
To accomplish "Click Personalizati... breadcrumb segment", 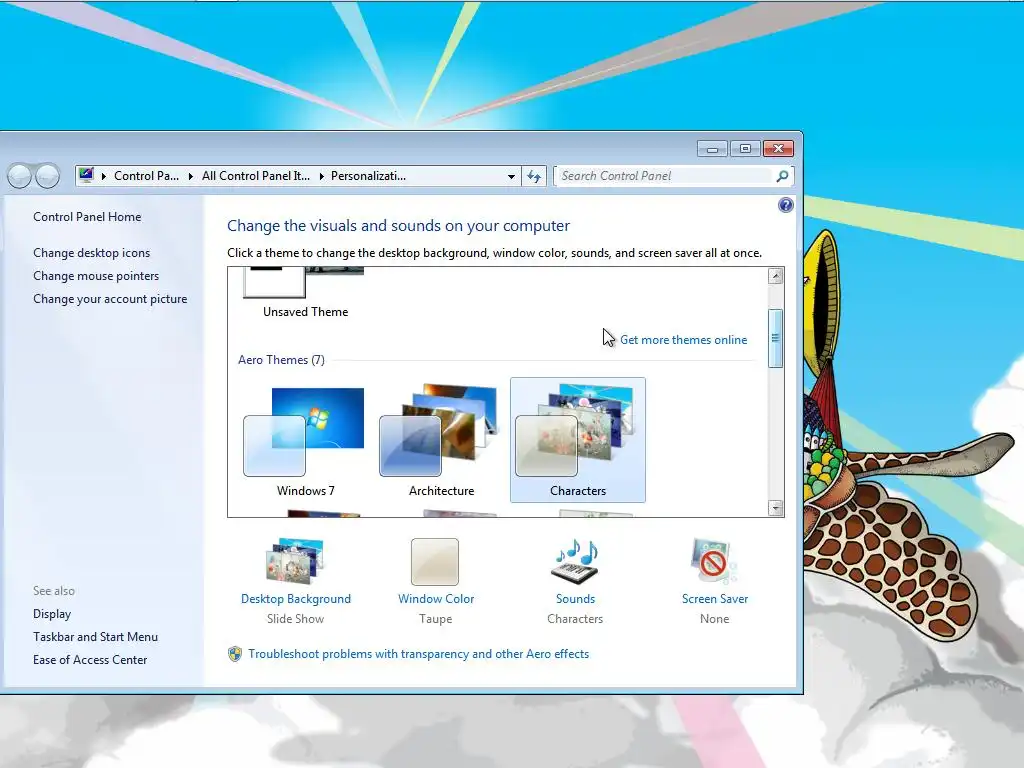I will tap(368, 176).
